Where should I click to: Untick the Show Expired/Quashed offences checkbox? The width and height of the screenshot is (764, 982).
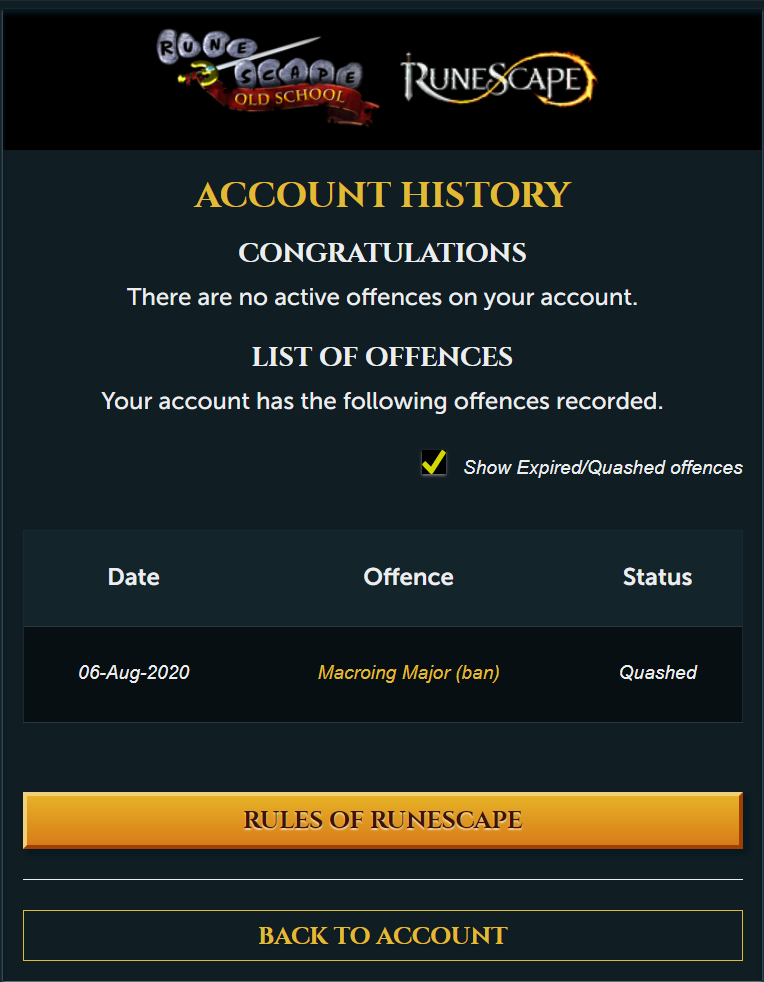pyautogui.click(x=433, y=463)
